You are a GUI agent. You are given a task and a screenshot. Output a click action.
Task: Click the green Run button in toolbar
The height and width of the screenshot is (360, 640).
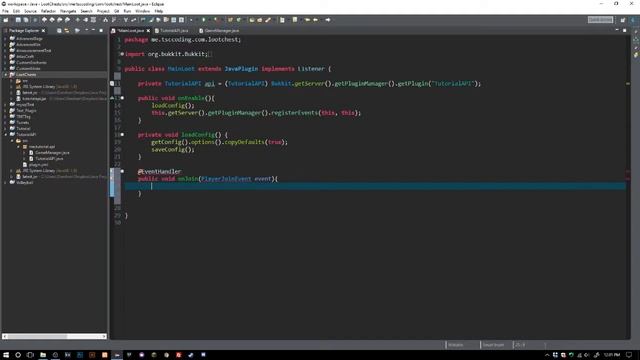point(203,20)
